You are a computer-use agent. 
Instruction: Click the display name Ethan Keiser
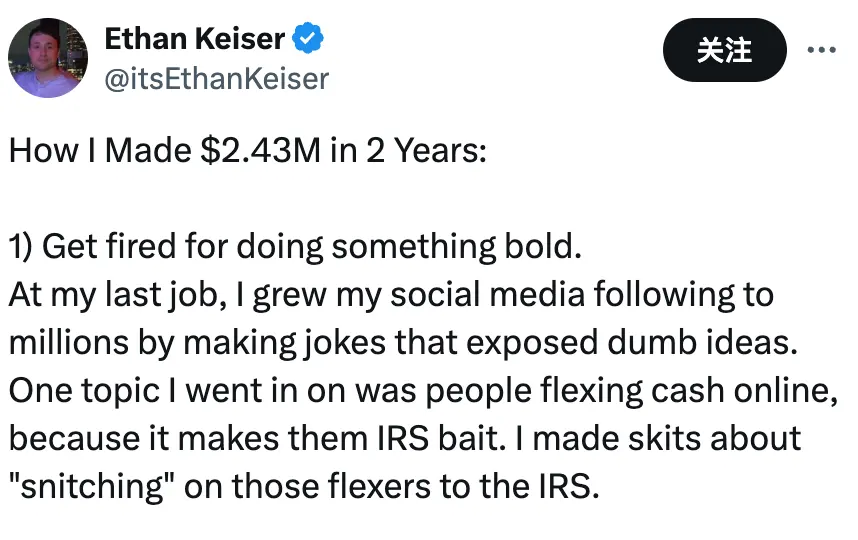[195, 40]
